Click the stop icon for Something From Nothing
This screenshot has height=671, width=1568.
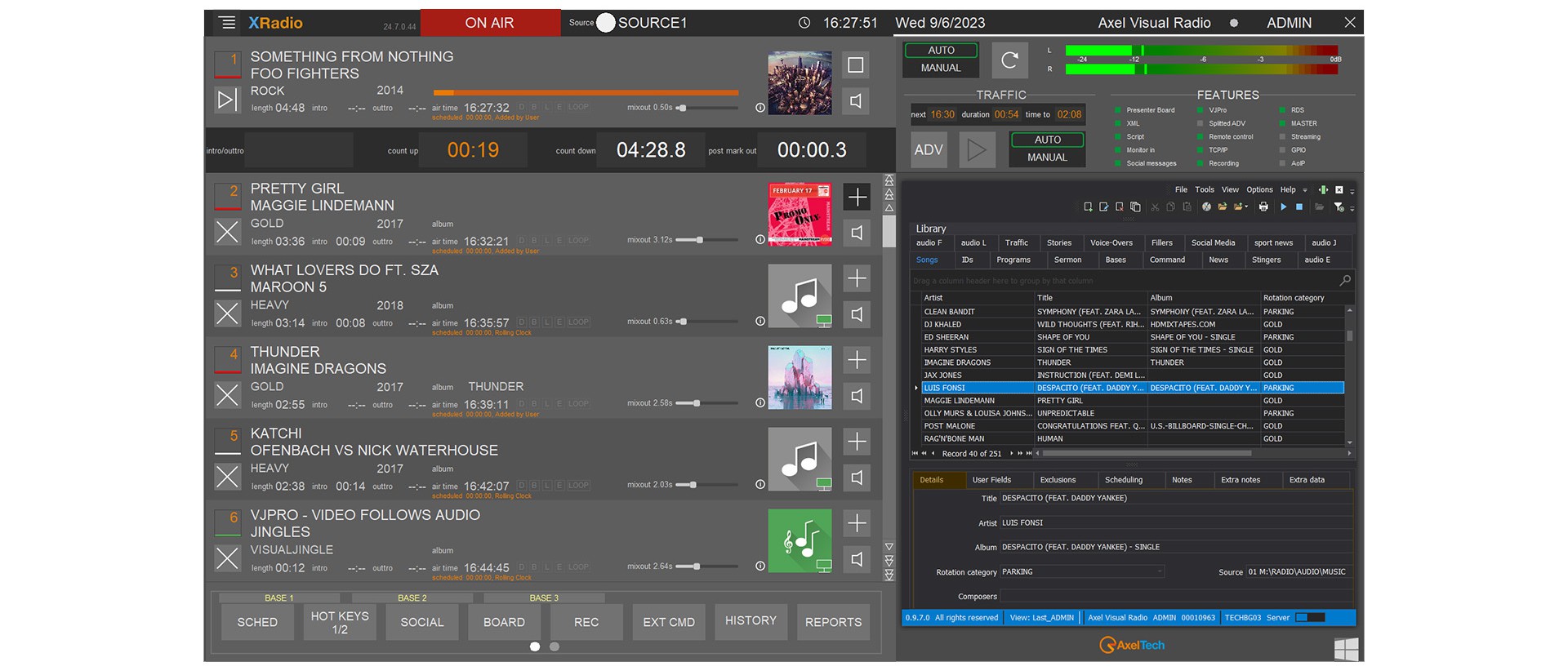point(855,65)
